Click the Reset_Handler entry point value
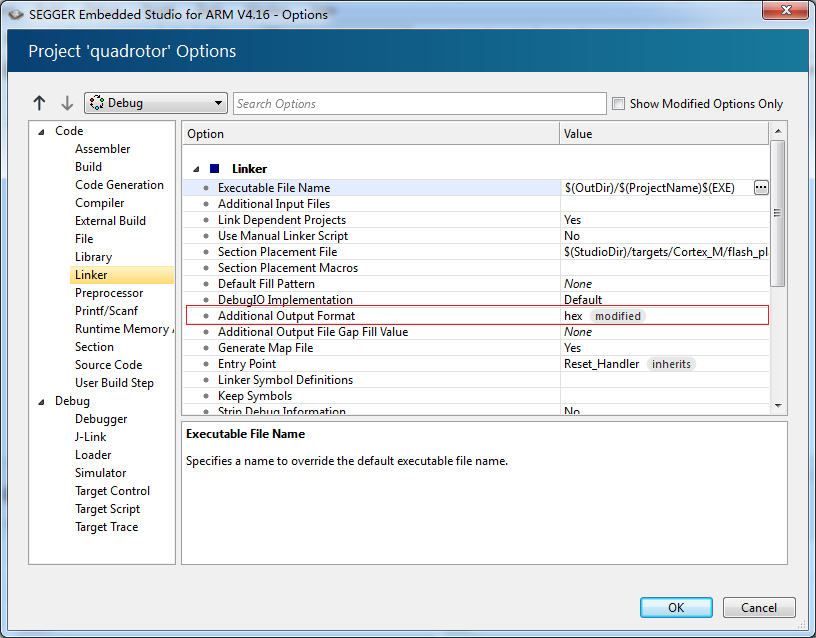The image size is (816, 638). point(602,364)
